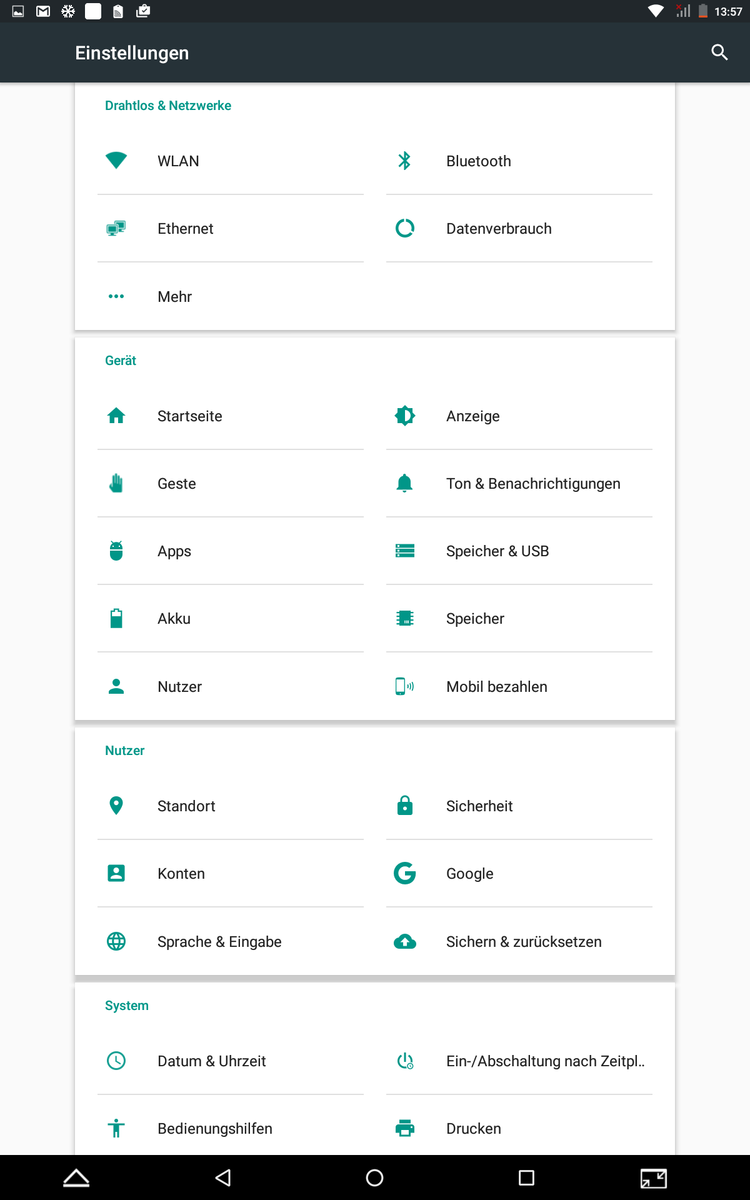Tap the Akku battery icon
This screenshot has width=750, height=1200.
point(116,619)
